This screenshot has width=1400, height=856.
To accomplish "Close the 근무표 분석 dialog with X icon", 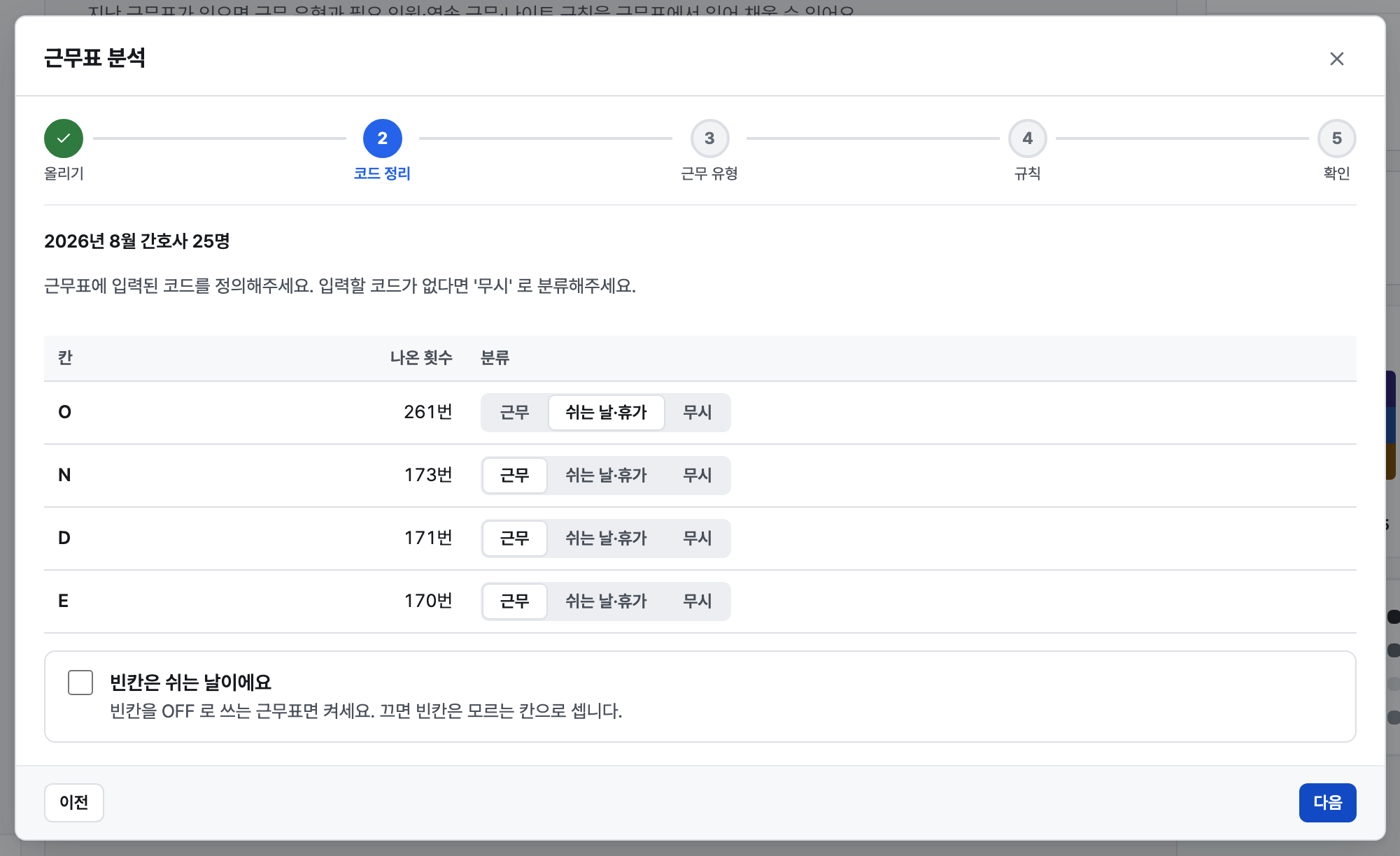I will pos(1336,59).
